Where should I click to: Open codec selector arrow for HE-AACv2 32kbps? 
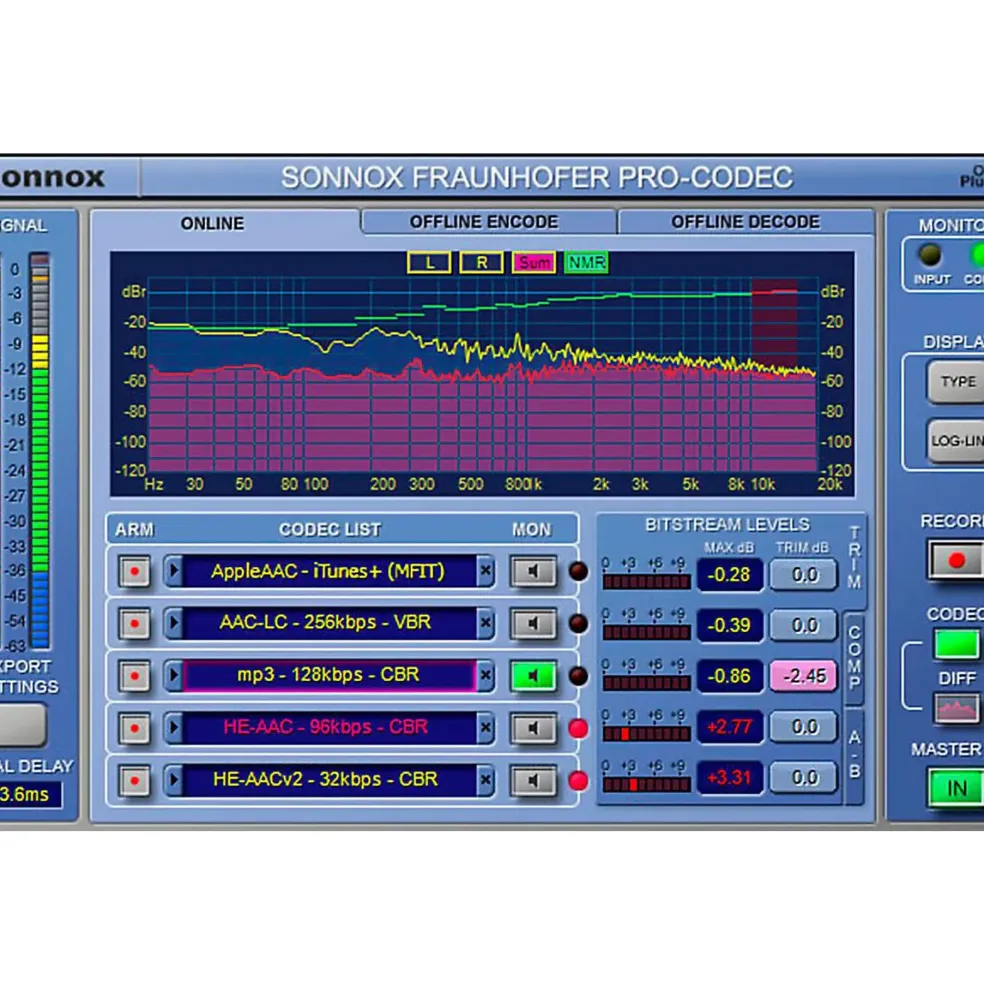173,780
